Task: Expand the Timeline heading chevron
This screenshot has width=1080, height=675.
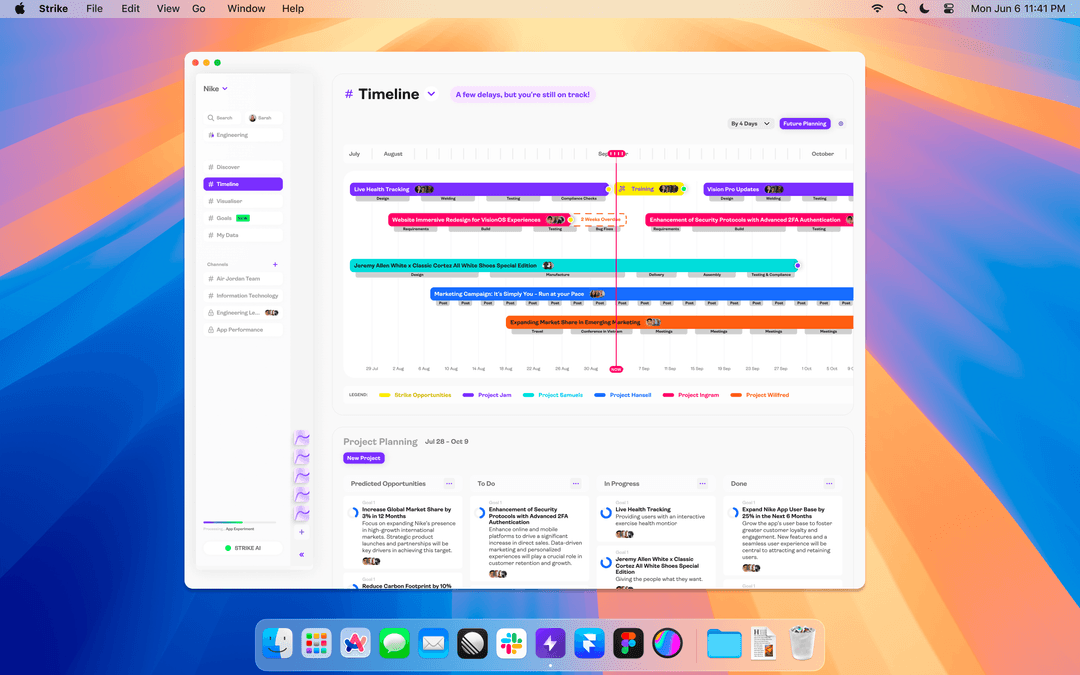Action: [x=431, y=94]
